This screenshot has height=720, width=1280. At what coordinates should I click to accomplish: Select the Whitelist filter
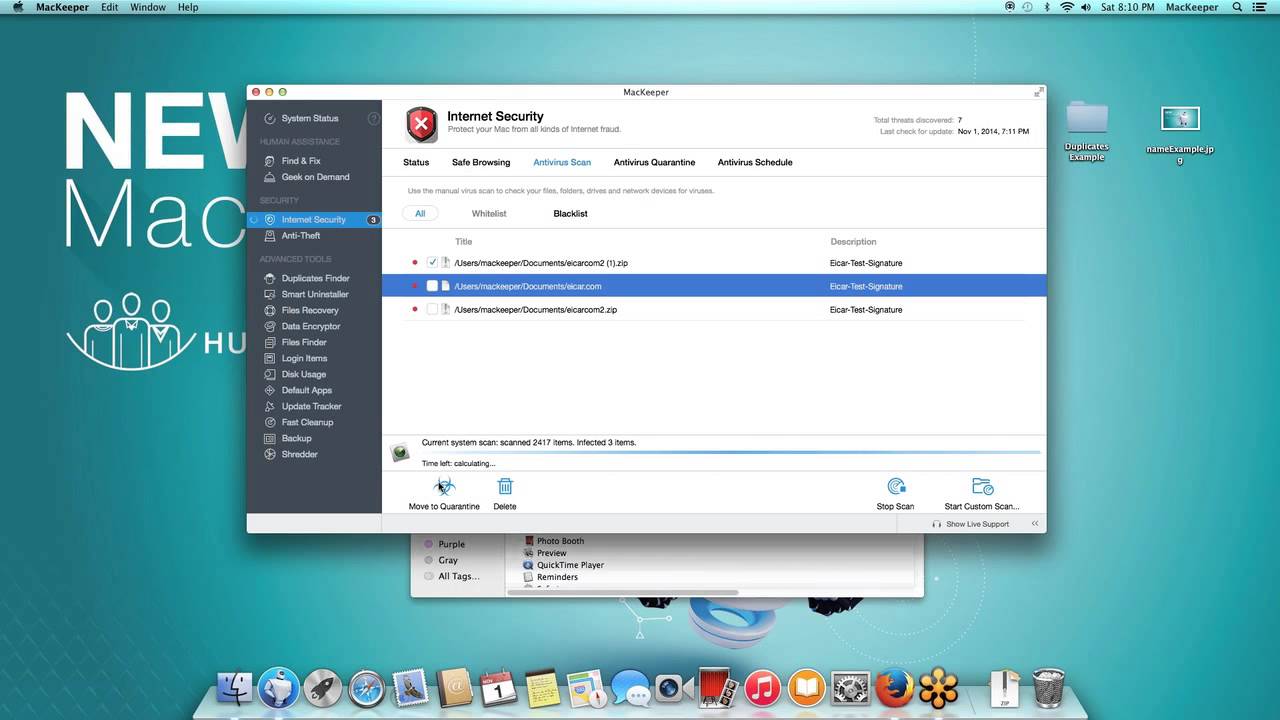tap(489, 214)
